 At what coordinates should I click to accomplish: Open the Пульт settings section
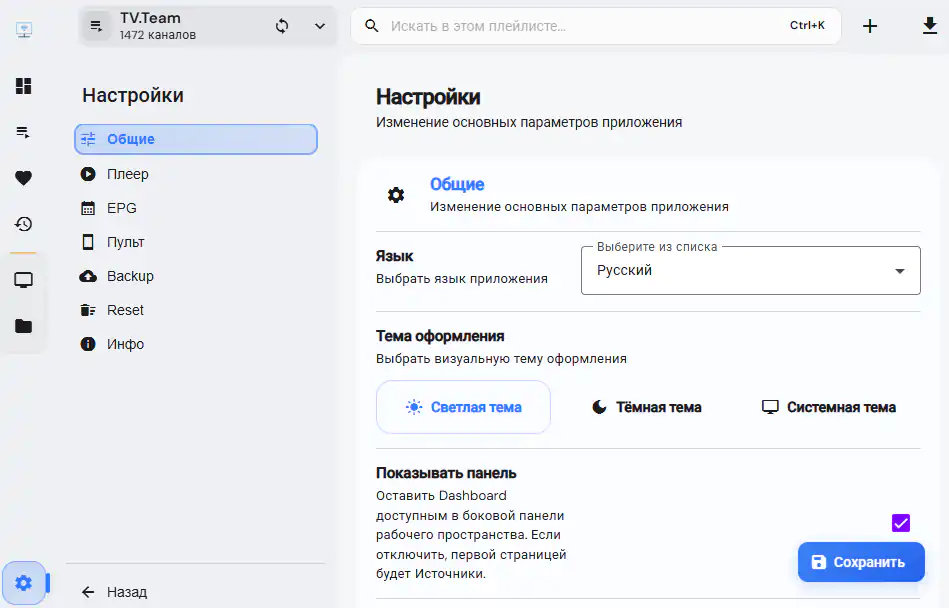(x=195, y=242)
